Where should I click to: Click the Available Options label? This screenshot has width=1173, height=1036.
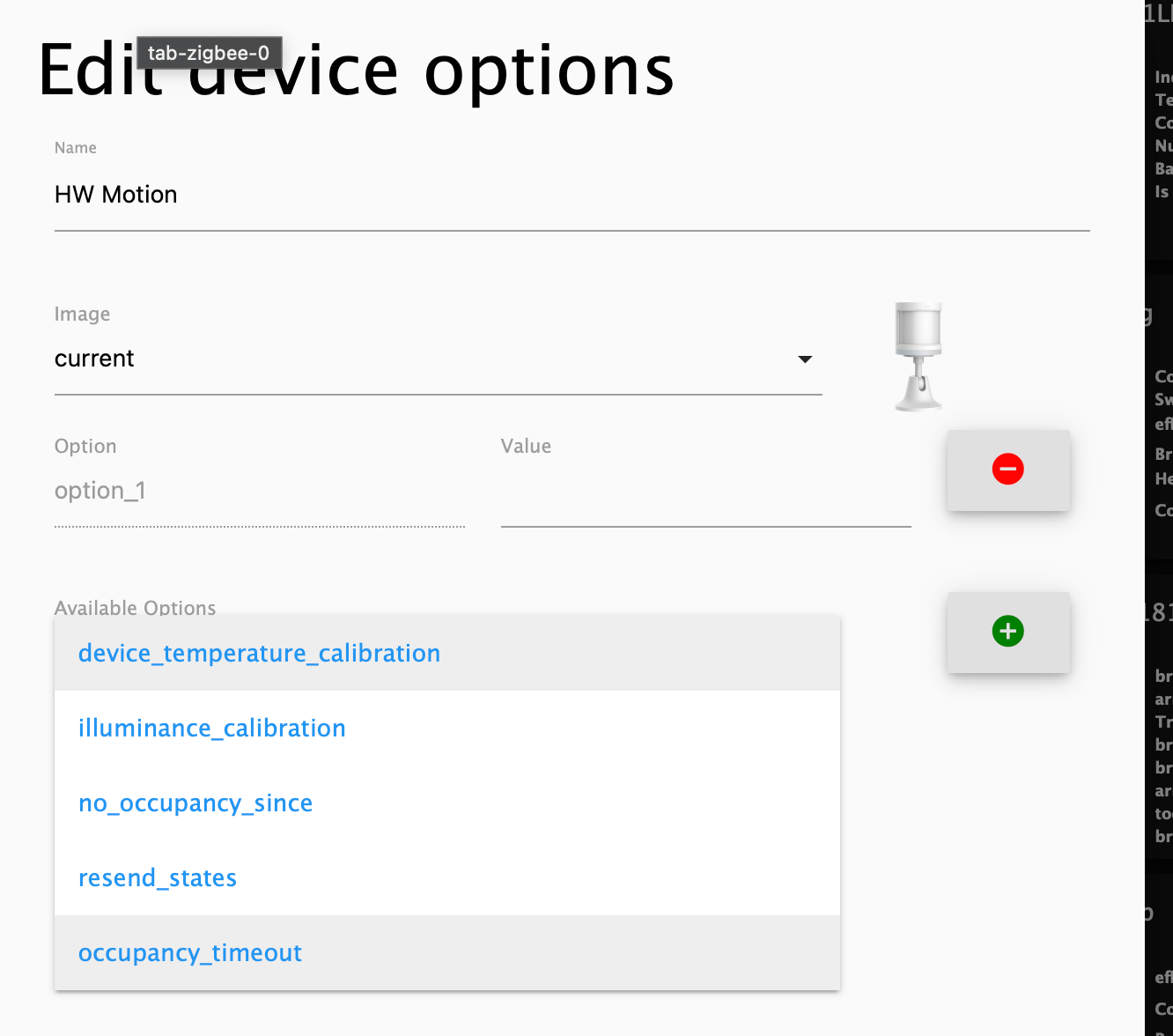coord(135,607)
